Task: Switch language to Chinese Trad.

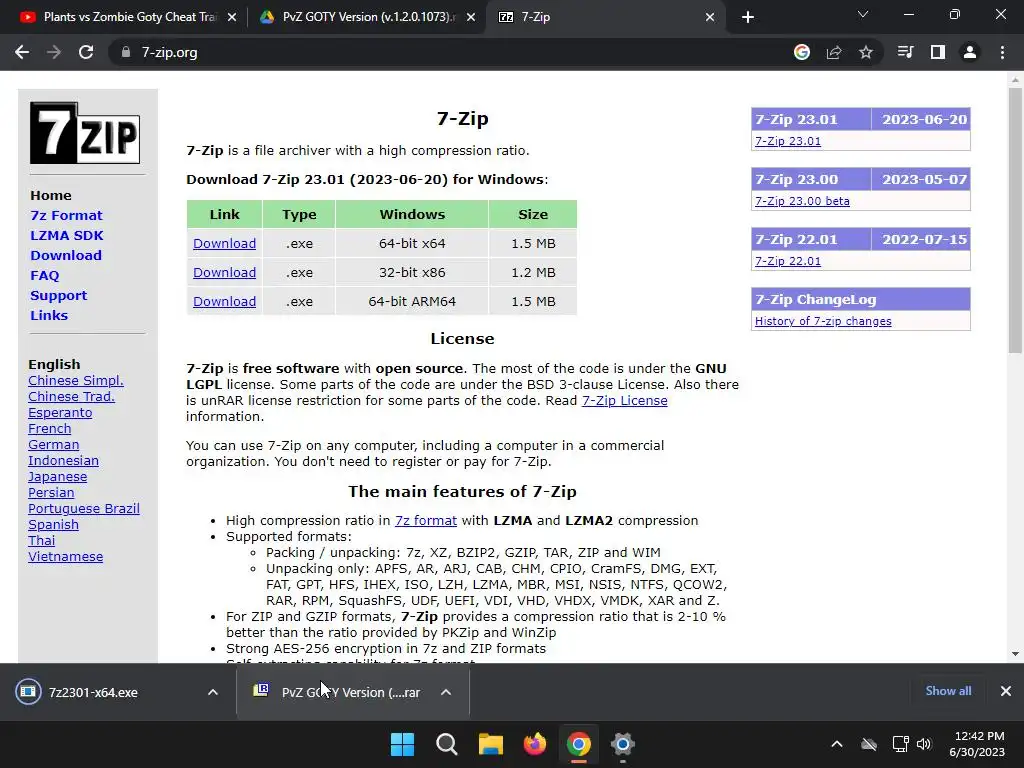Action: (71, 396)
